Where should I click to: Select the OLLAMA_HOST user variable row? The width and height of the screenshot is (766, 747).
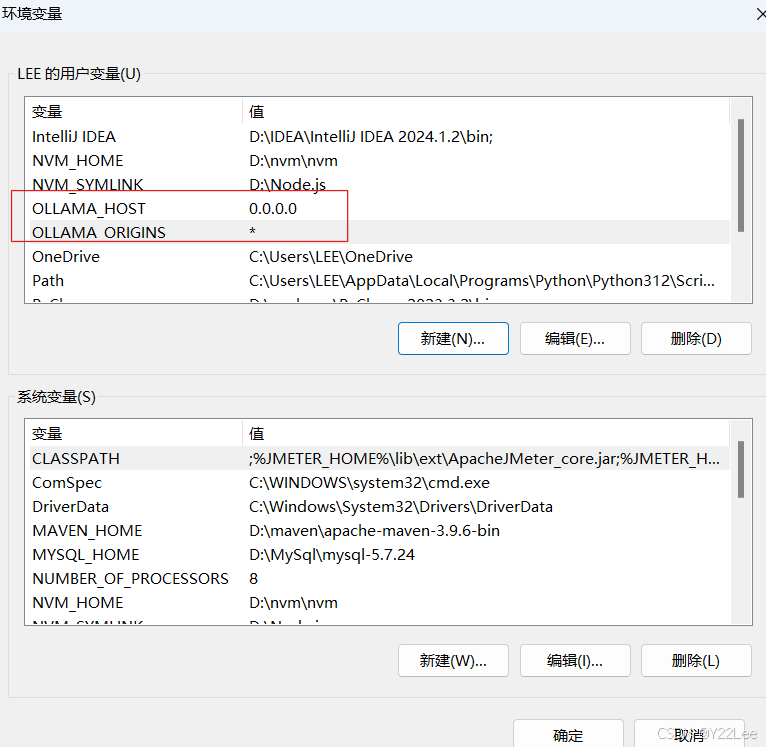tap(89, 209)
